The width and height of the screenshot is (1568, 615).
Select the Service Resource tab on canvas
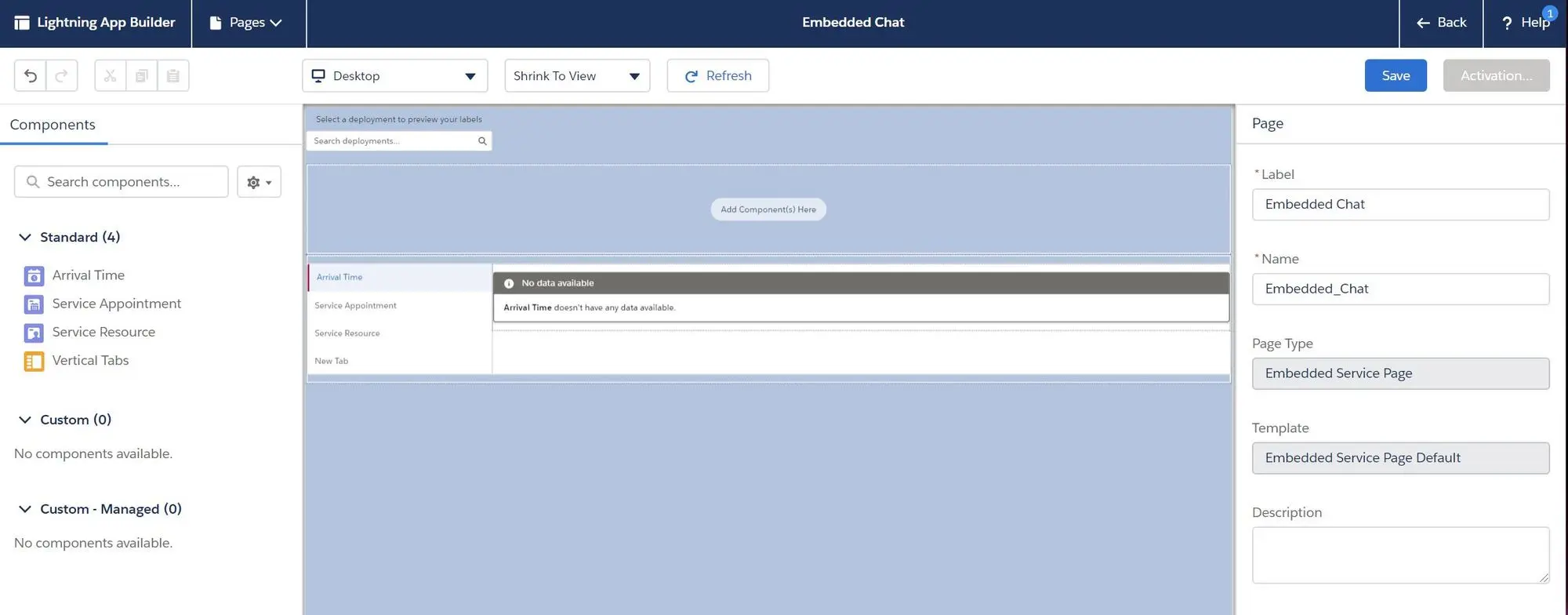(400, 333)
